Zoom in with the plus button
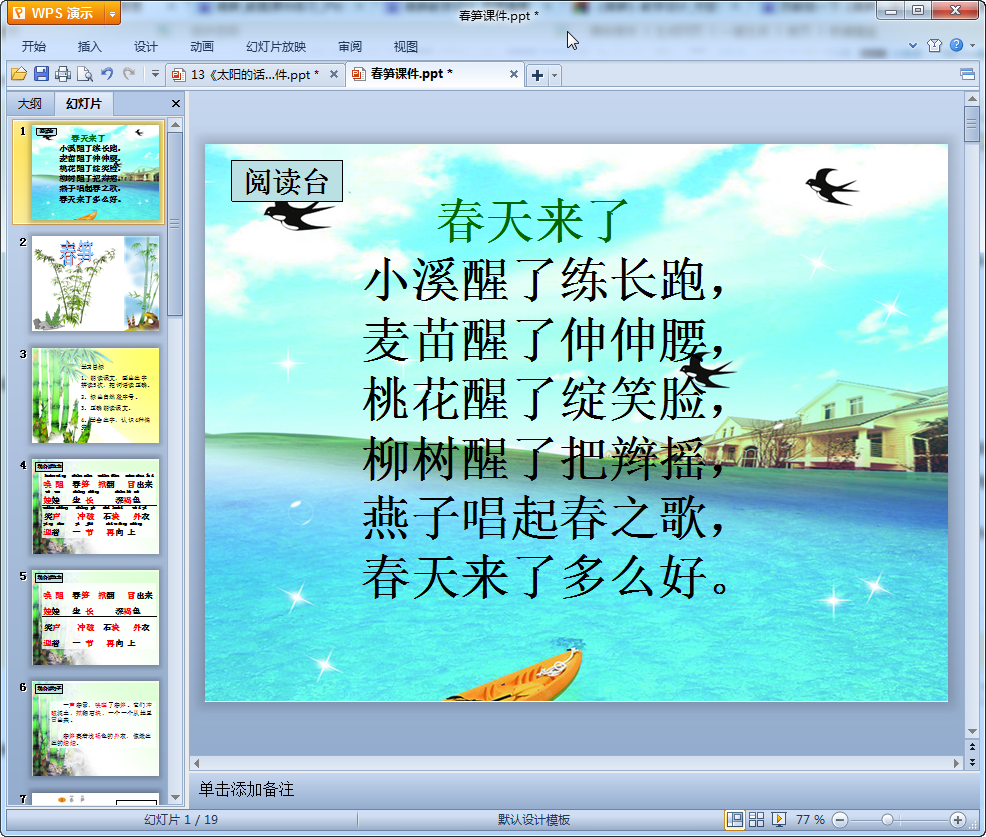This screenshot has width=986, height=837. [958, 819]
